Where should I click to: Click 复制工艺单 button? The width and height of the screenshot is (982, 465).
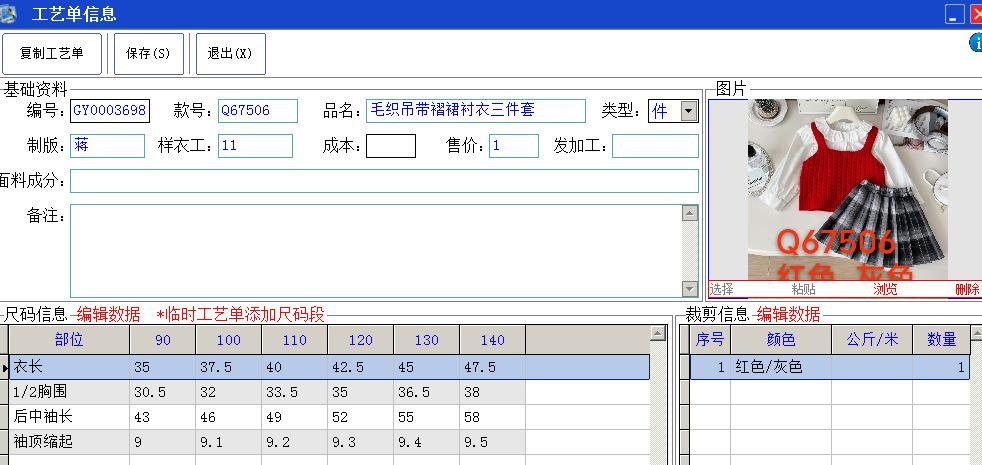coord(52,54)
